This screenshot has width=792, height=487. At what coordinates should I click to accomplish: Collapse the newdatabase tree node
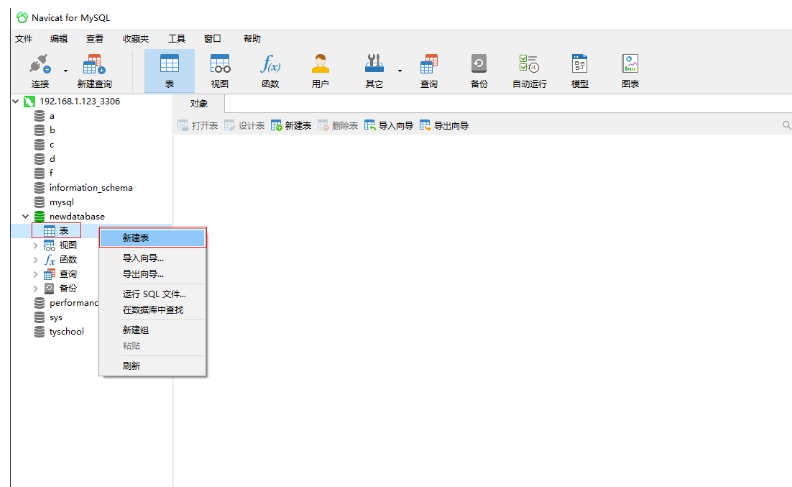coord(25,217)
